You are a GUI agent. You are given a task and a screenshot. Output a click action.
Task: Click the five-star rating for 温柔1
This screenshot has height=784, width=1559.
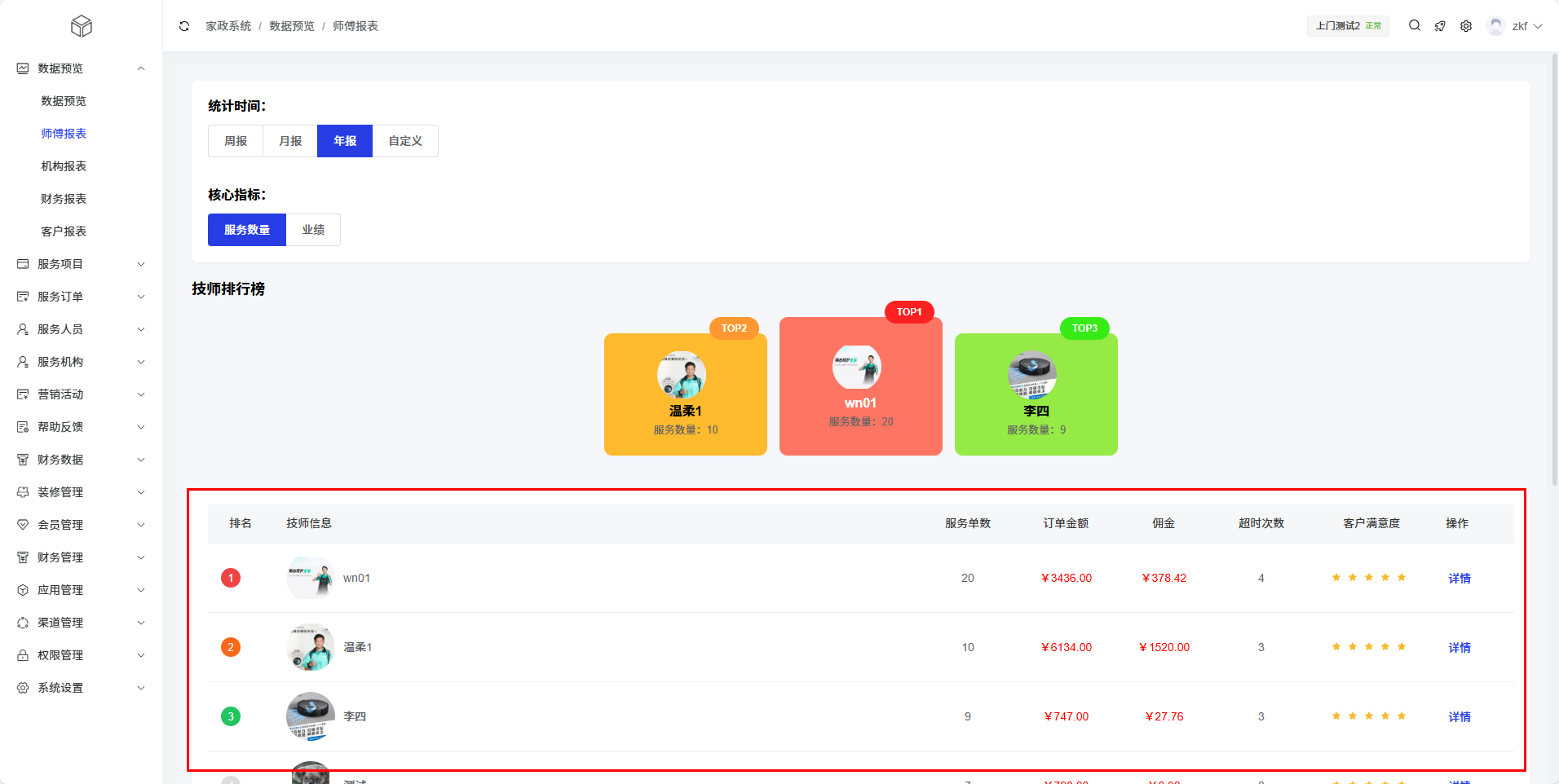pyautogui.click(x=1369, y=647)
